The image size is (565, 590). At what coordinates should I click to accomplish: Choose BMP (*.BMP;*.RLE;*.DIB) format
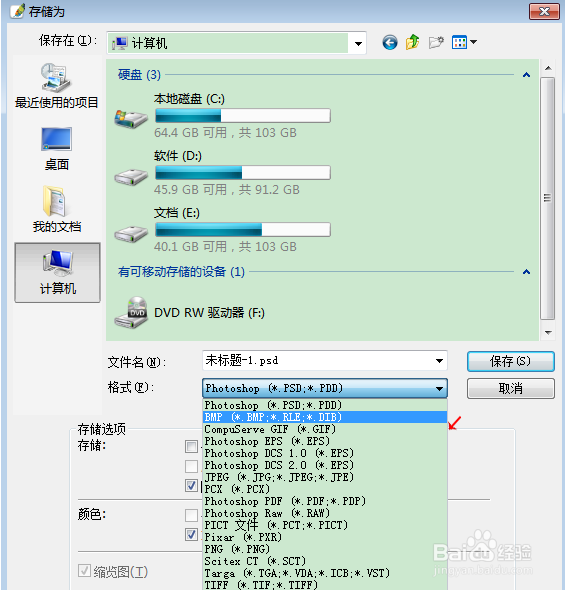(325, 417)
